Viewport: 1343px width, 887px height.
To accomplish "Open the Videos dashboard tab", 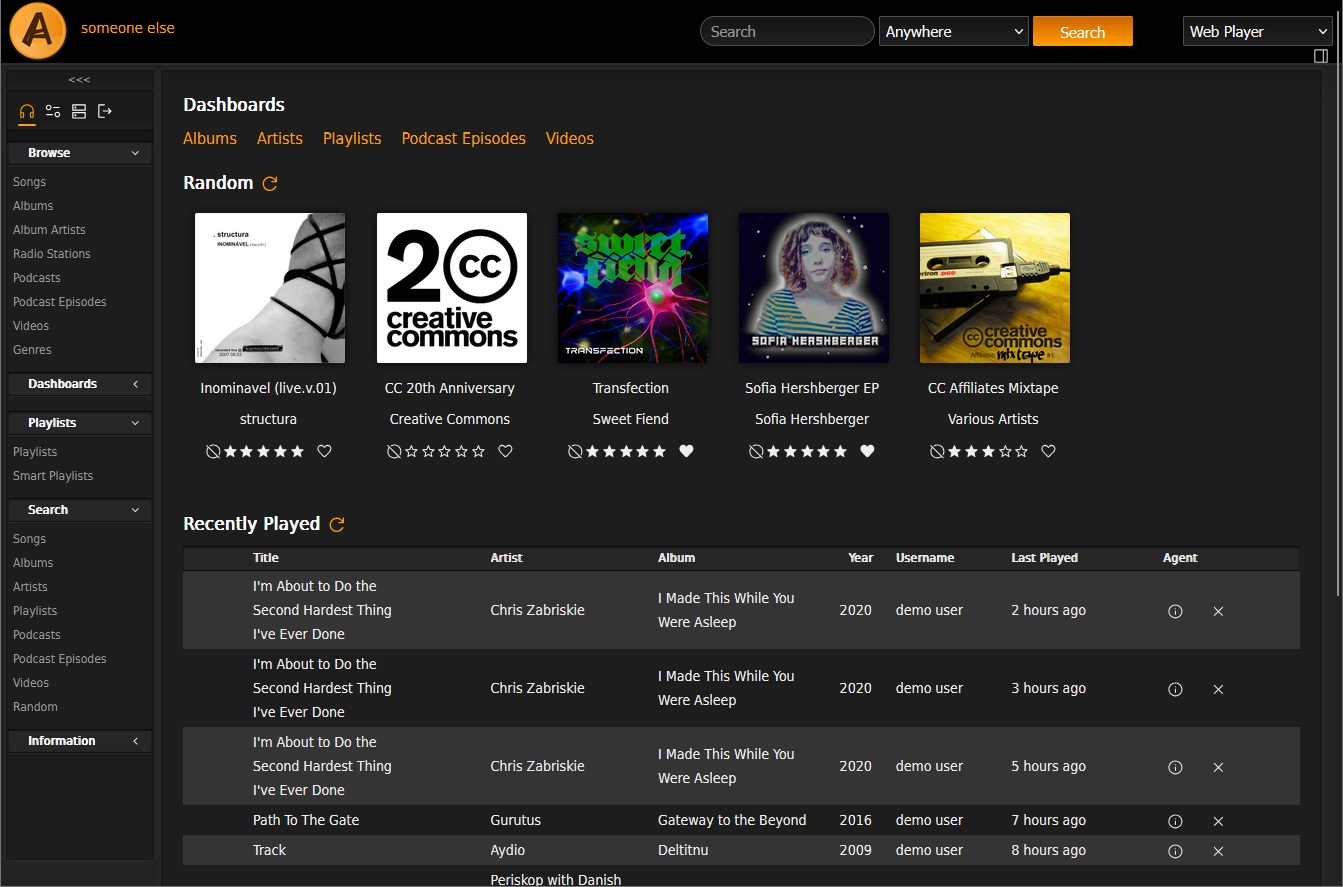I will click(570, 138).
